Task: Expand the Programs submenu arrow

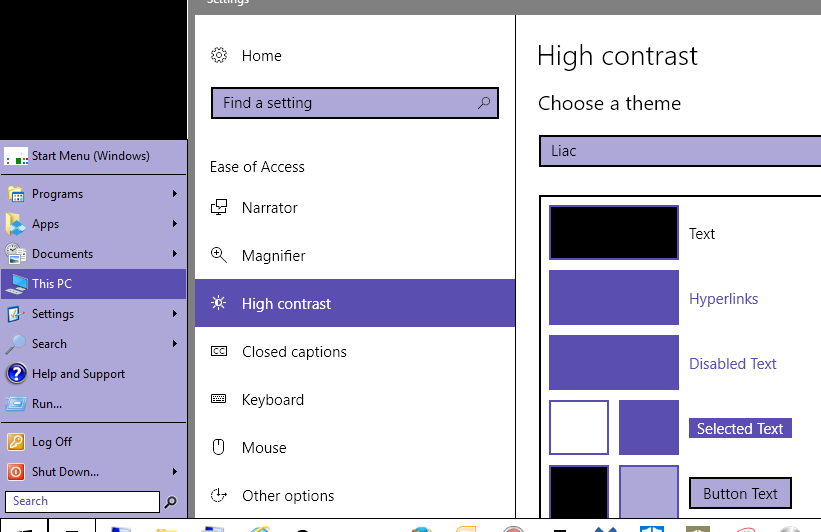Action: click(x=175, y=194)
